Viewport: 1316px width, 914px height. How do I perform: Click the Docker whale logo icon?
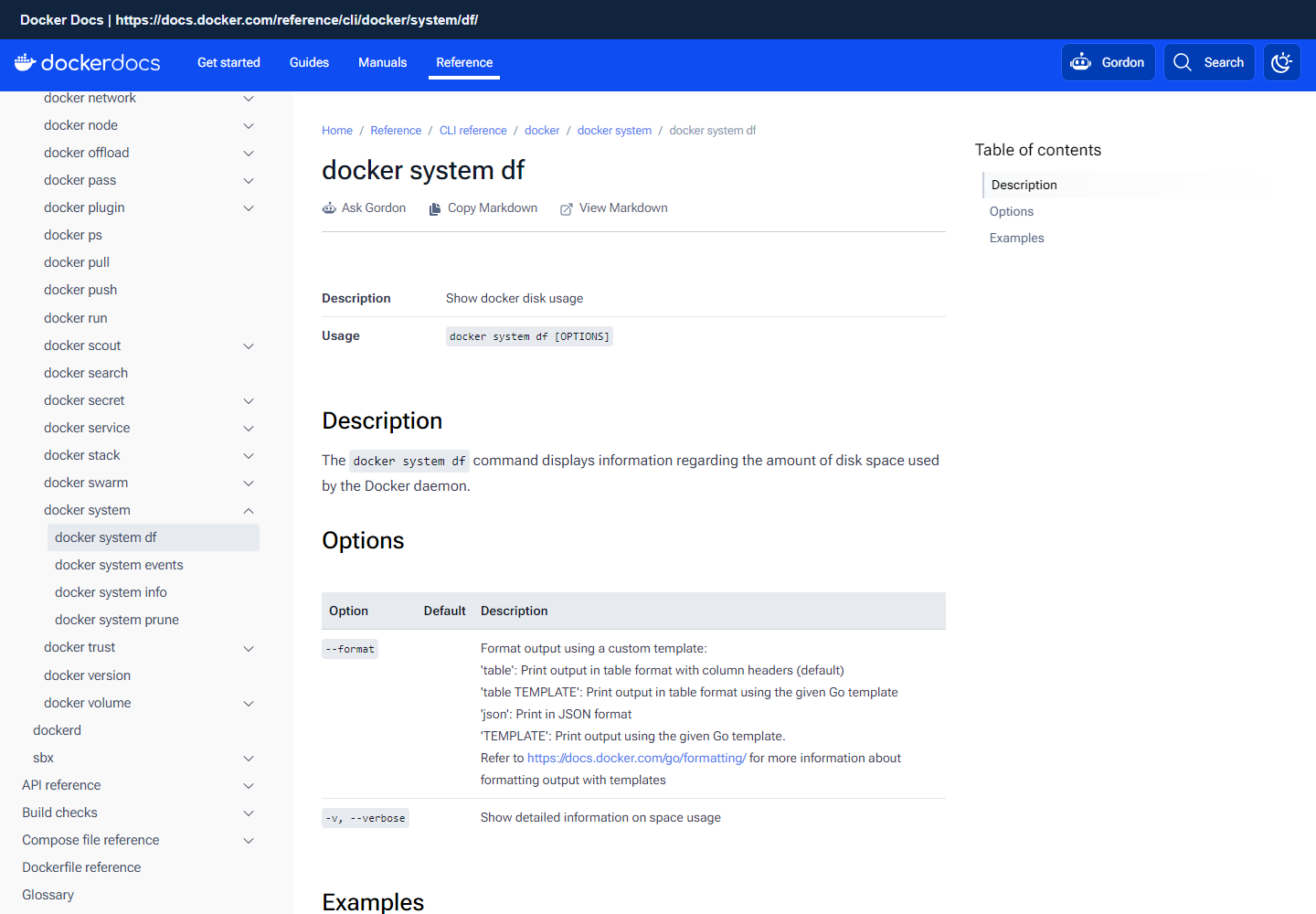[26, 62]
